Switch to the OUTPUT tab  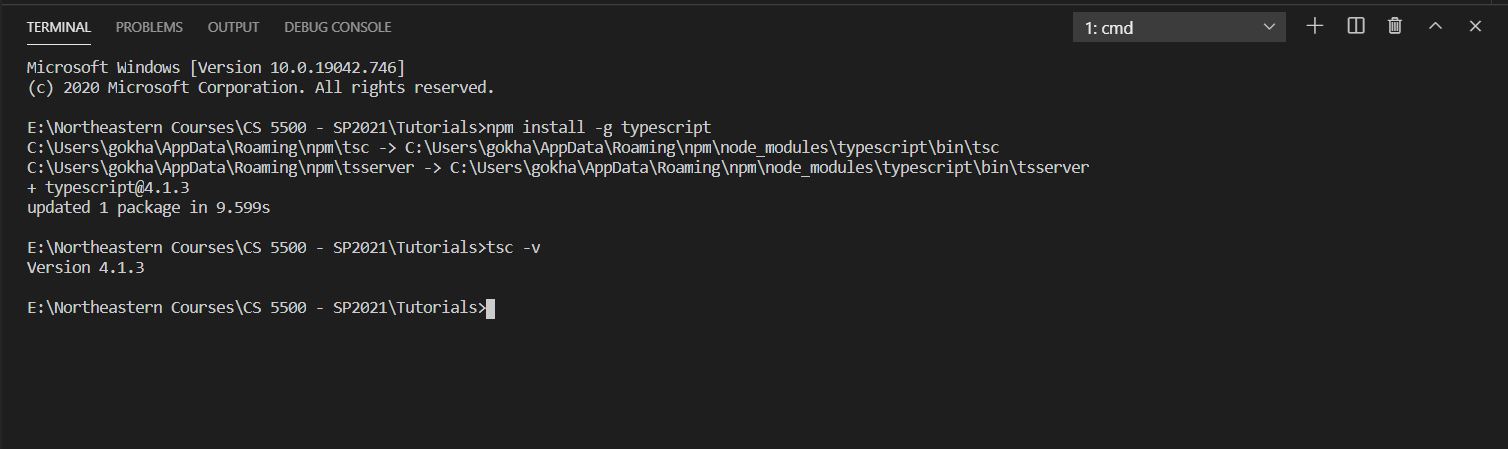point(233,27)
